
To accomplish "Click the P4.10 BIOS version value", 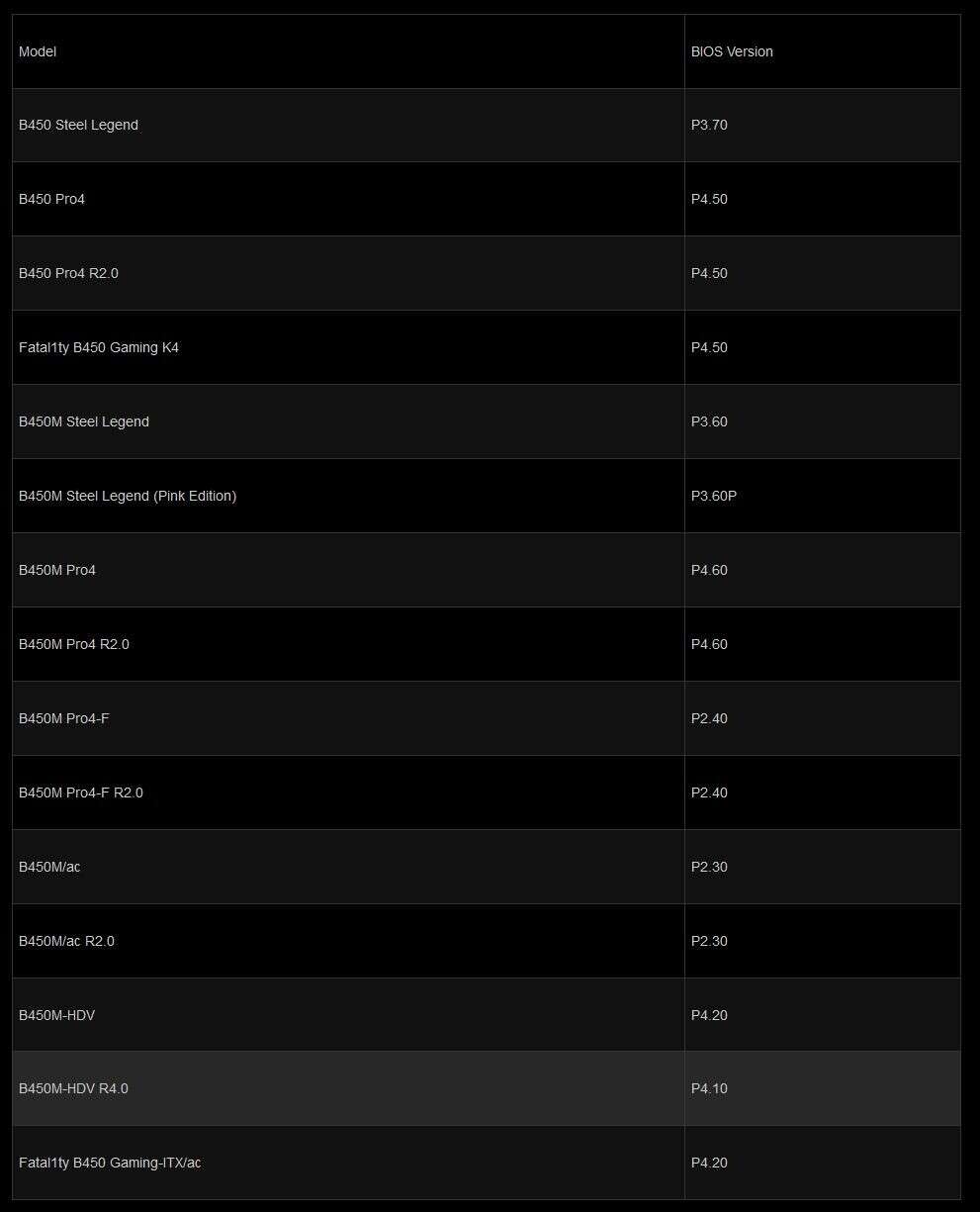I will pos(709,1088).
